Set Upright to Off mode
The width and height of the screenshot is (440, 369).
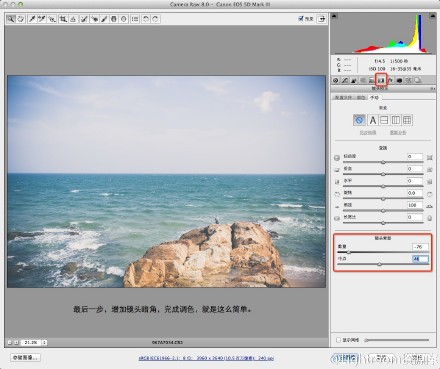359,120
